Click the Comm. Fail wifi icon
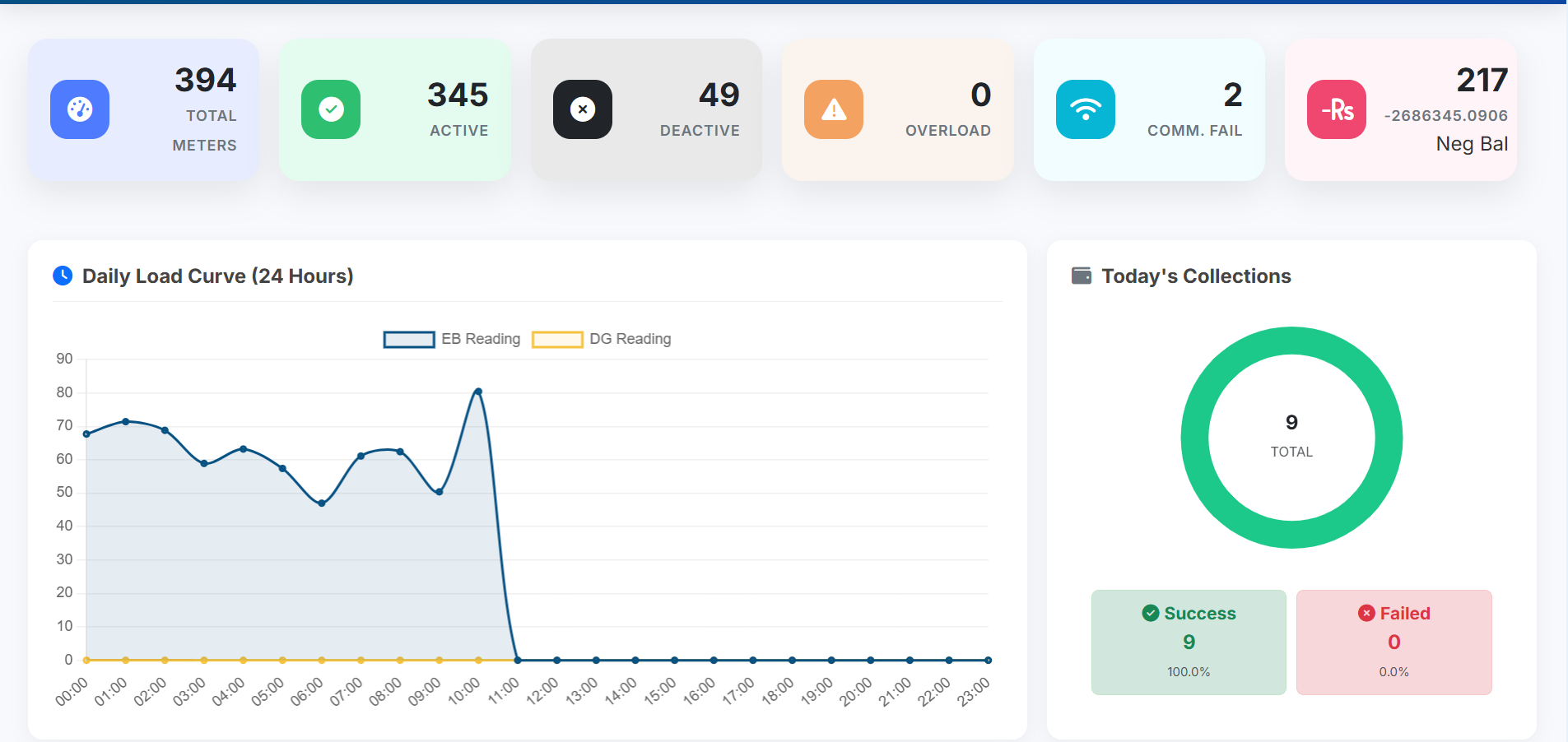This screenshot has height=742, width=1568. (1086, 109)
